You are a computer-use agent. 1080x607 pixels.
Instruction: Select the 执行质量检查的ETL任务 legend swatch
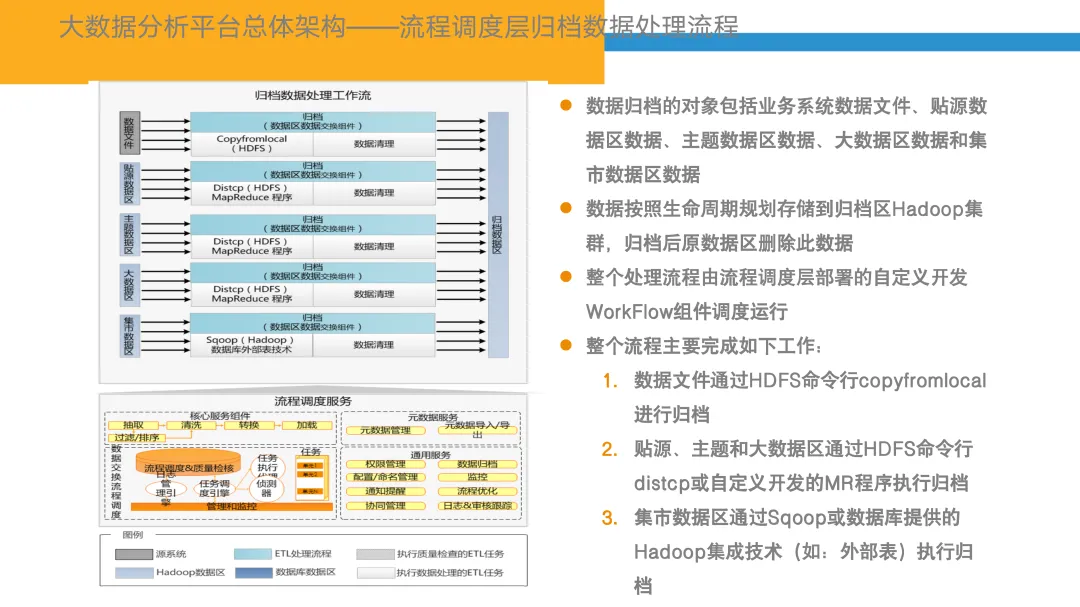tap(375, 554)
